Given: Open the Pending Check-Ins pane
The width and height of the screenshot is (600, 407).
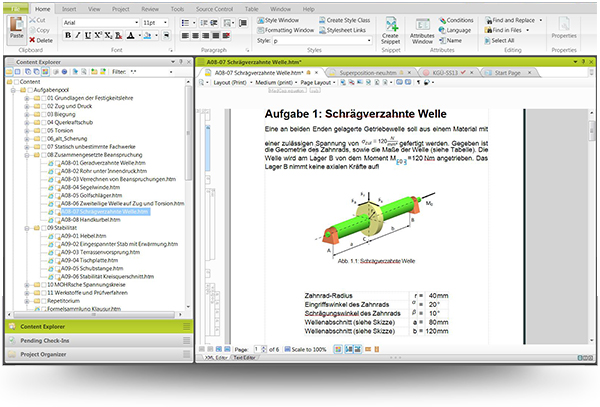Looking at the screenshot, I should (x=99, y=340).
